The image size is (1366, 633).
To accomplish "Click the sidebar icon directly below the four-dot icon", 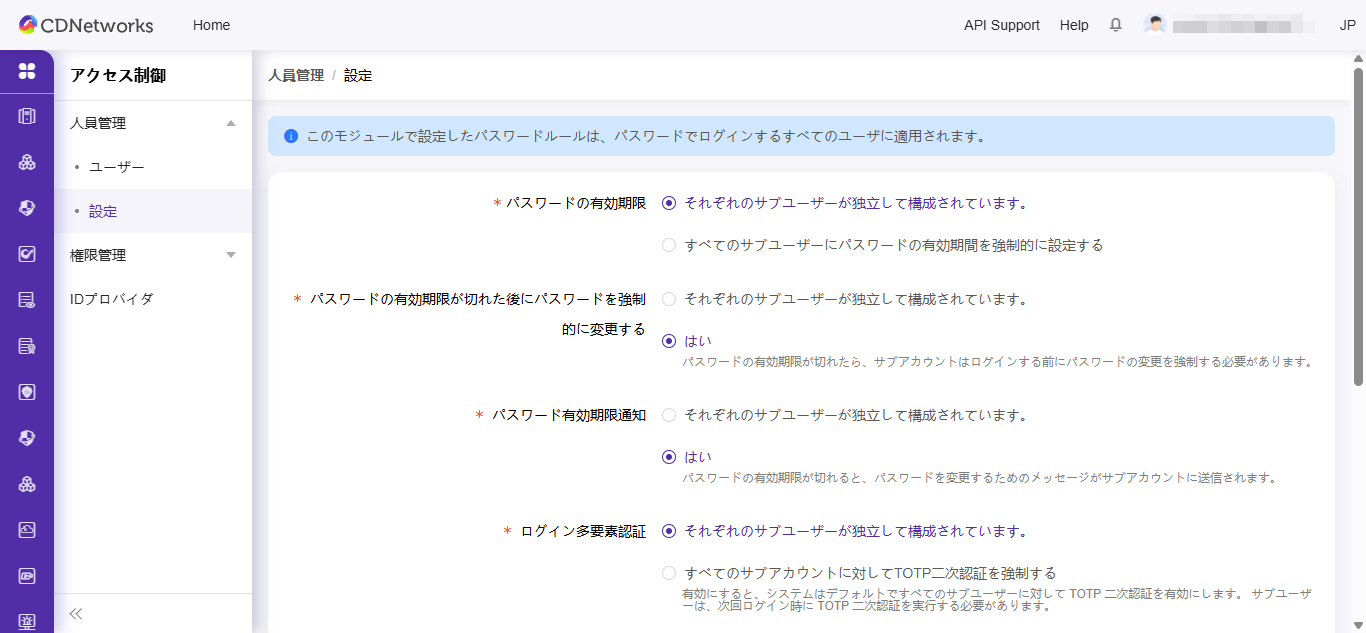I will pyautogui.click(x=27, y=116).
